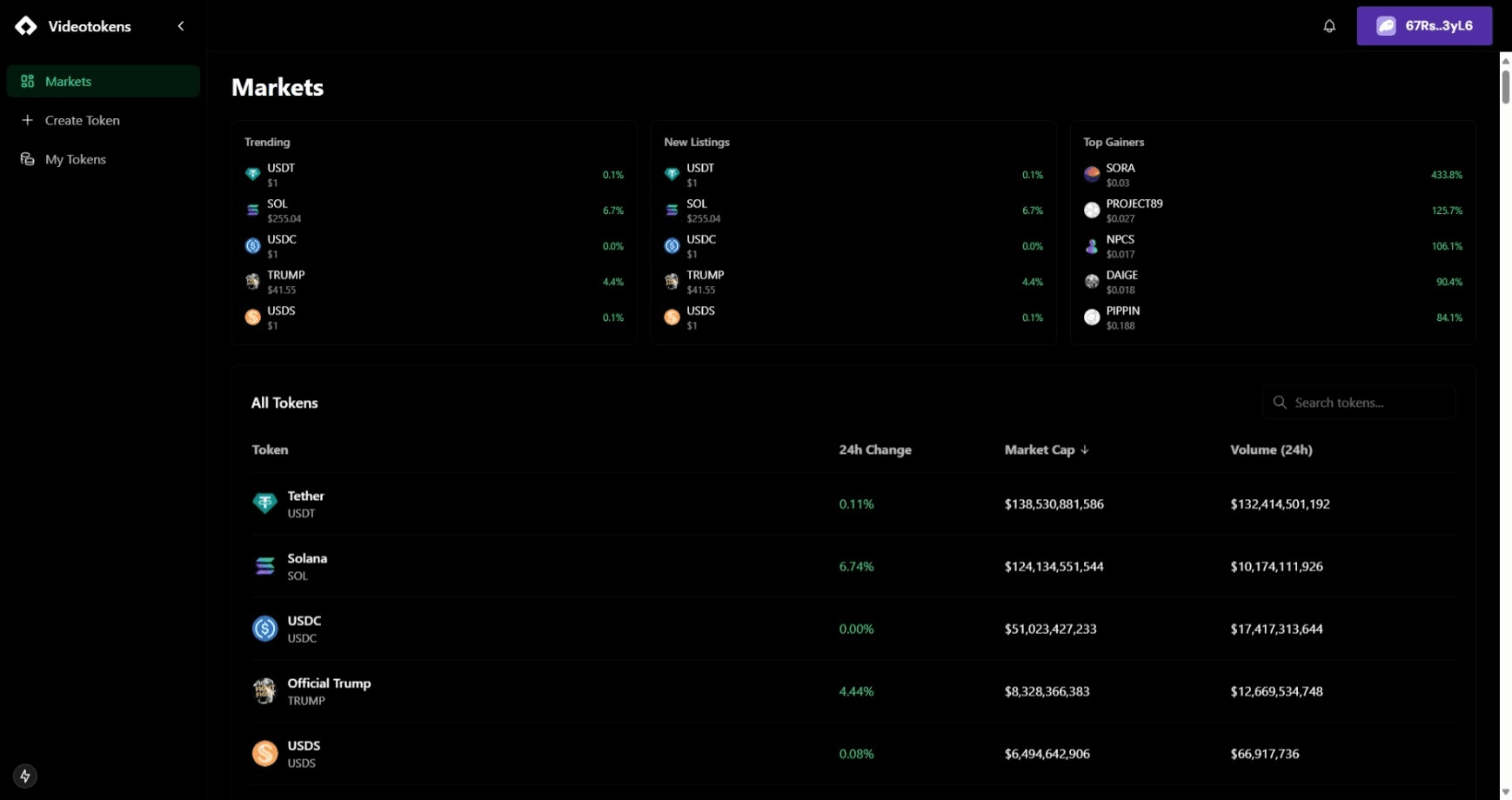Select the Tether row in All Tokens
This screenshot has height=800, width=1512.
pos(853,503)
